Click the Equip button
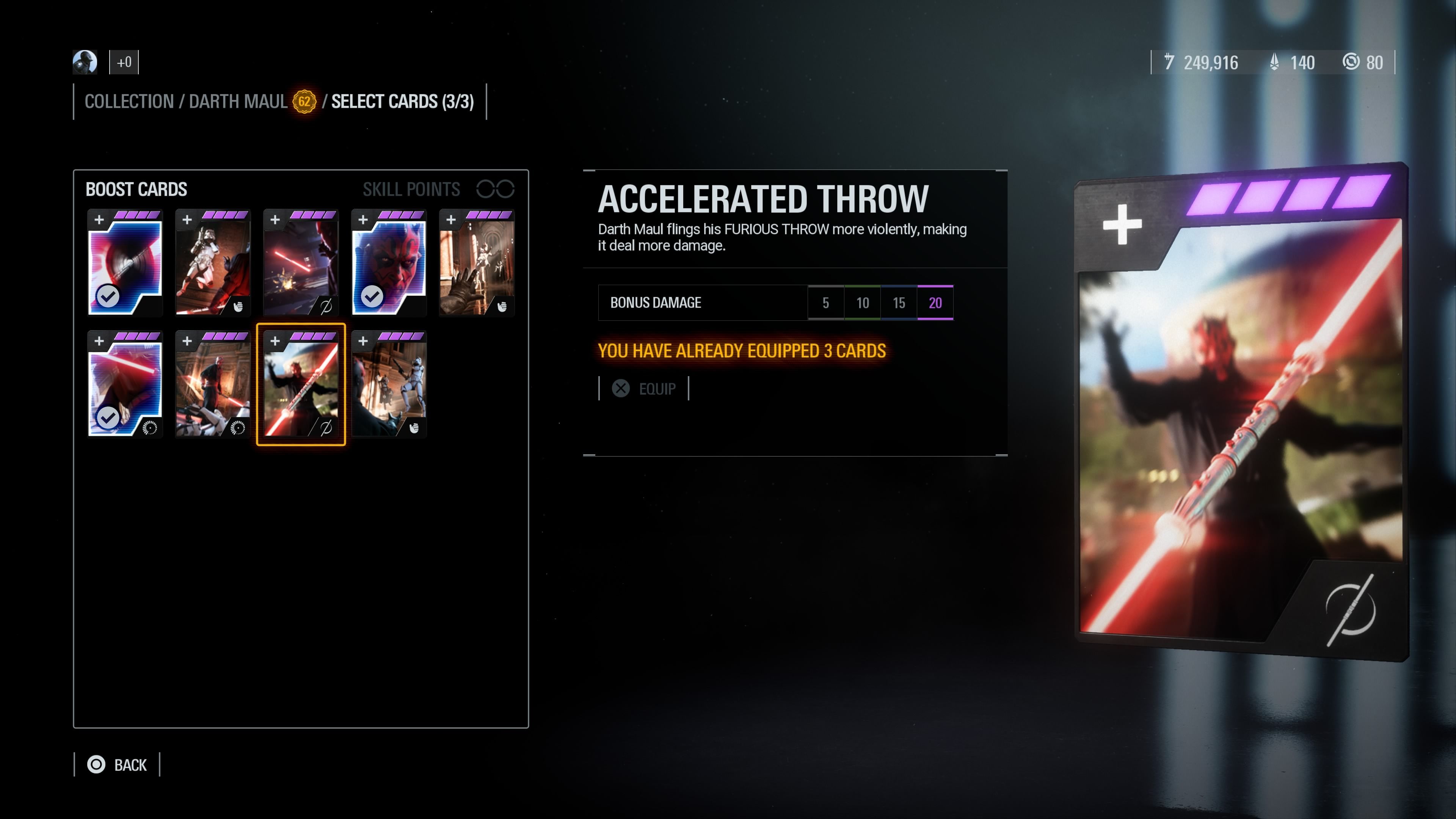1456x819 pixels. click(644, 389)
